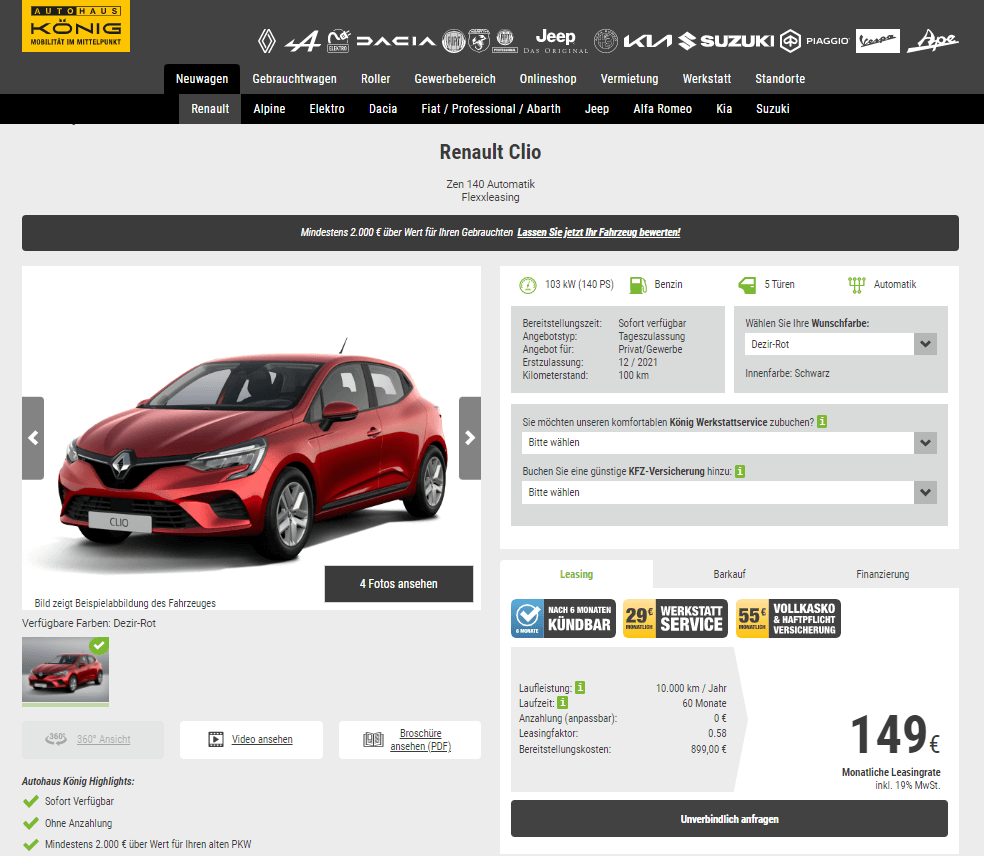Click the '60 Monate' Laufzeit value
Screen dimensions: 984x856
pos(704,704)
